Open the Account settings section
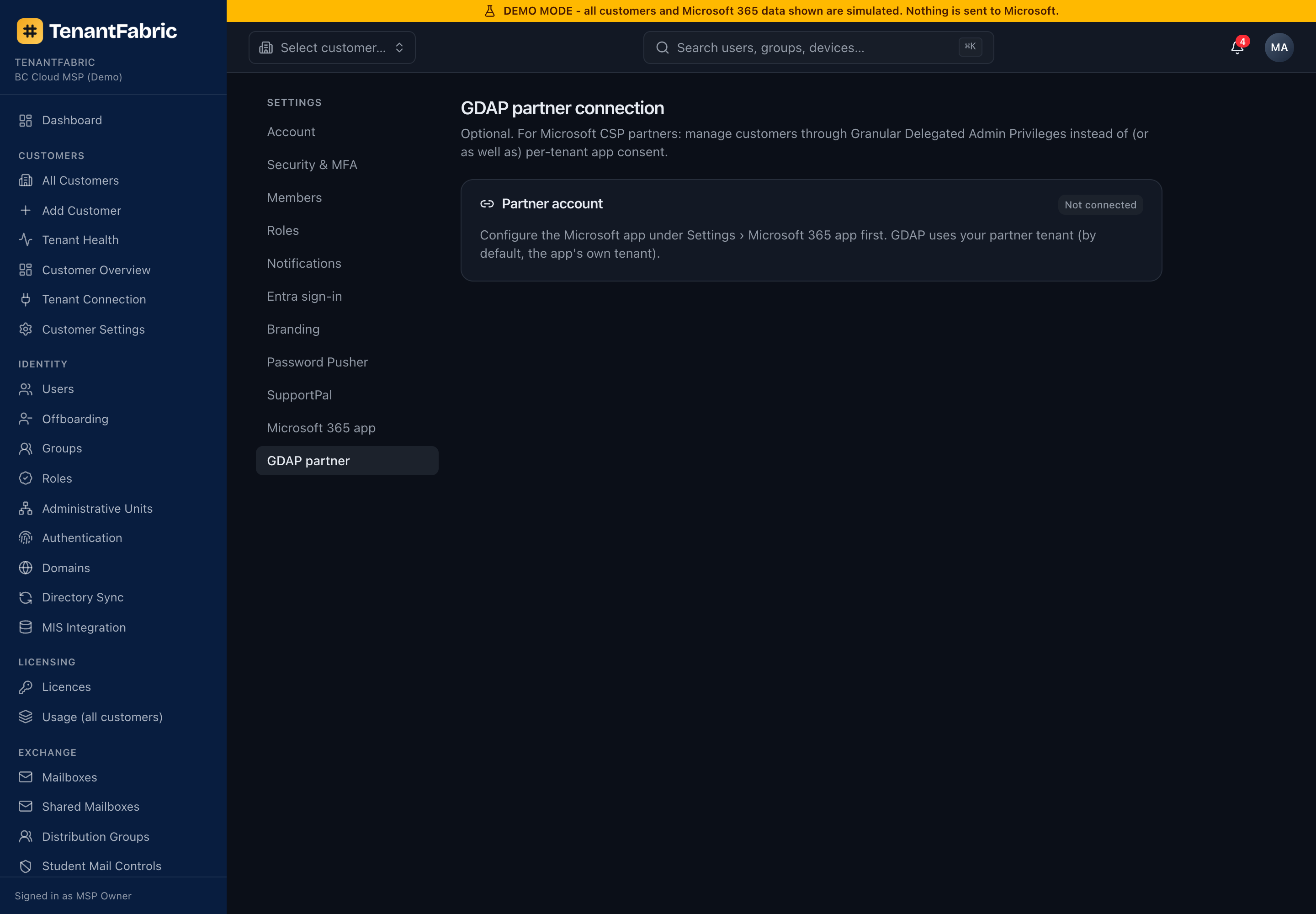Screen dimensions: 1316x914 347,132
